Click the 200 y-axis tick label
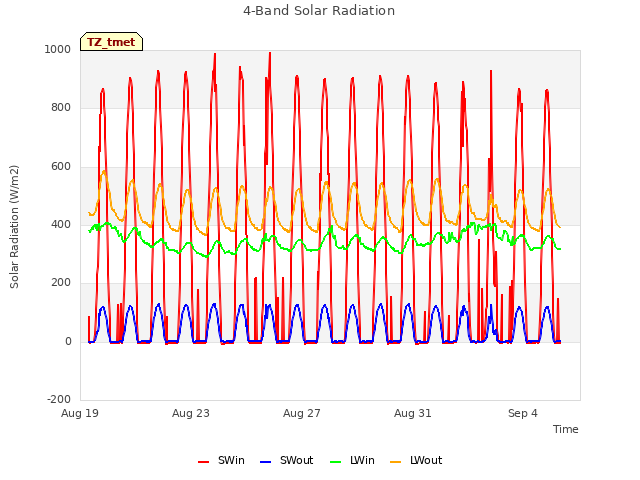This screenshot has height=480, width=640. click(x=61, y=283)
